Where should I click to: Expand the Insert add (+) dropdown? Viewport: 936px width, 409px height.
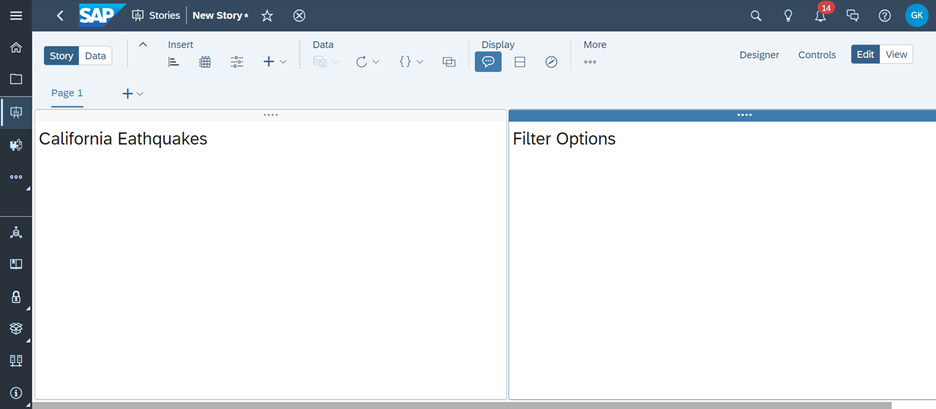[x=274, y=62]
